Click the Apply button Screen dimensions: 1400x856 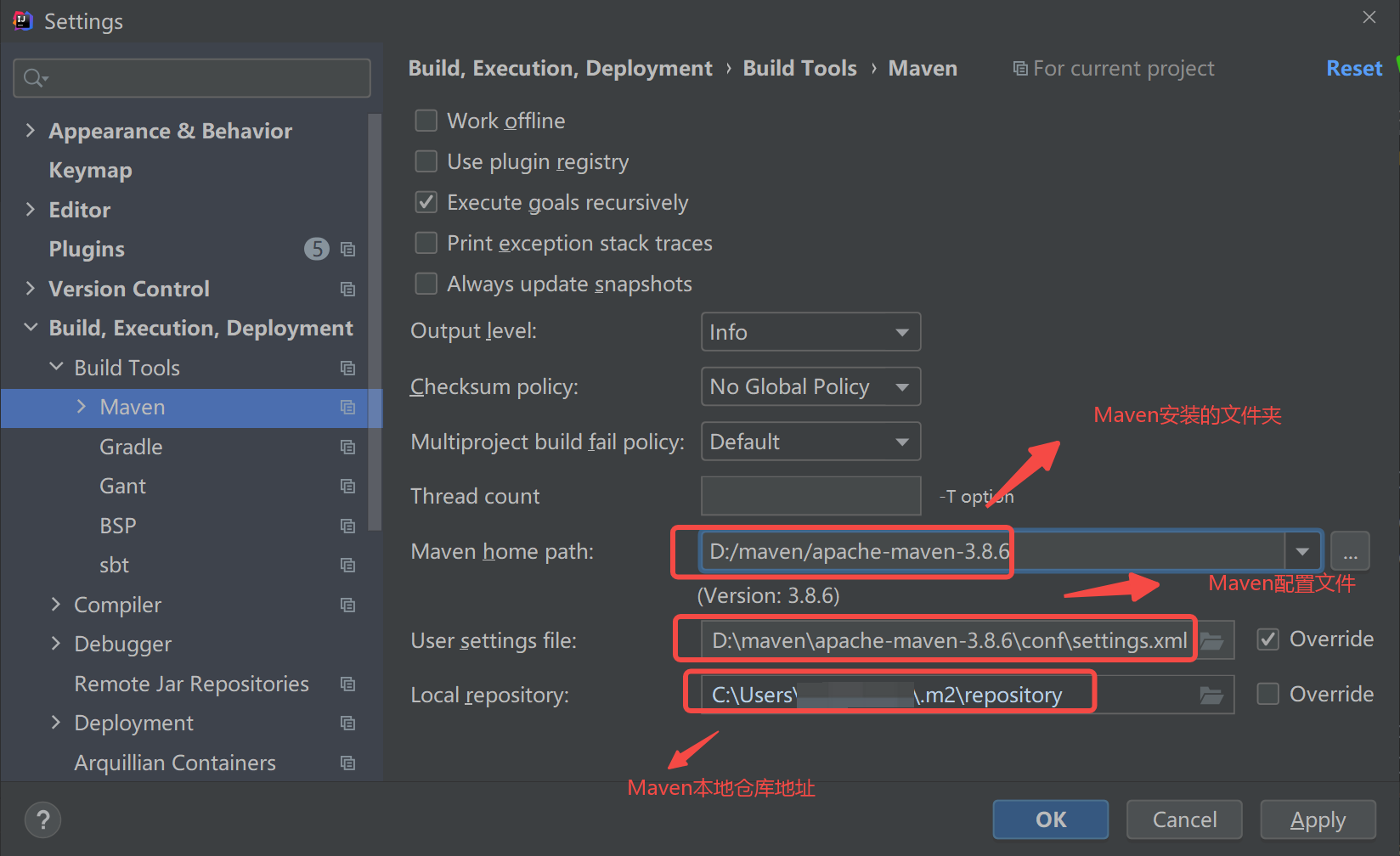coord(1318,819)
